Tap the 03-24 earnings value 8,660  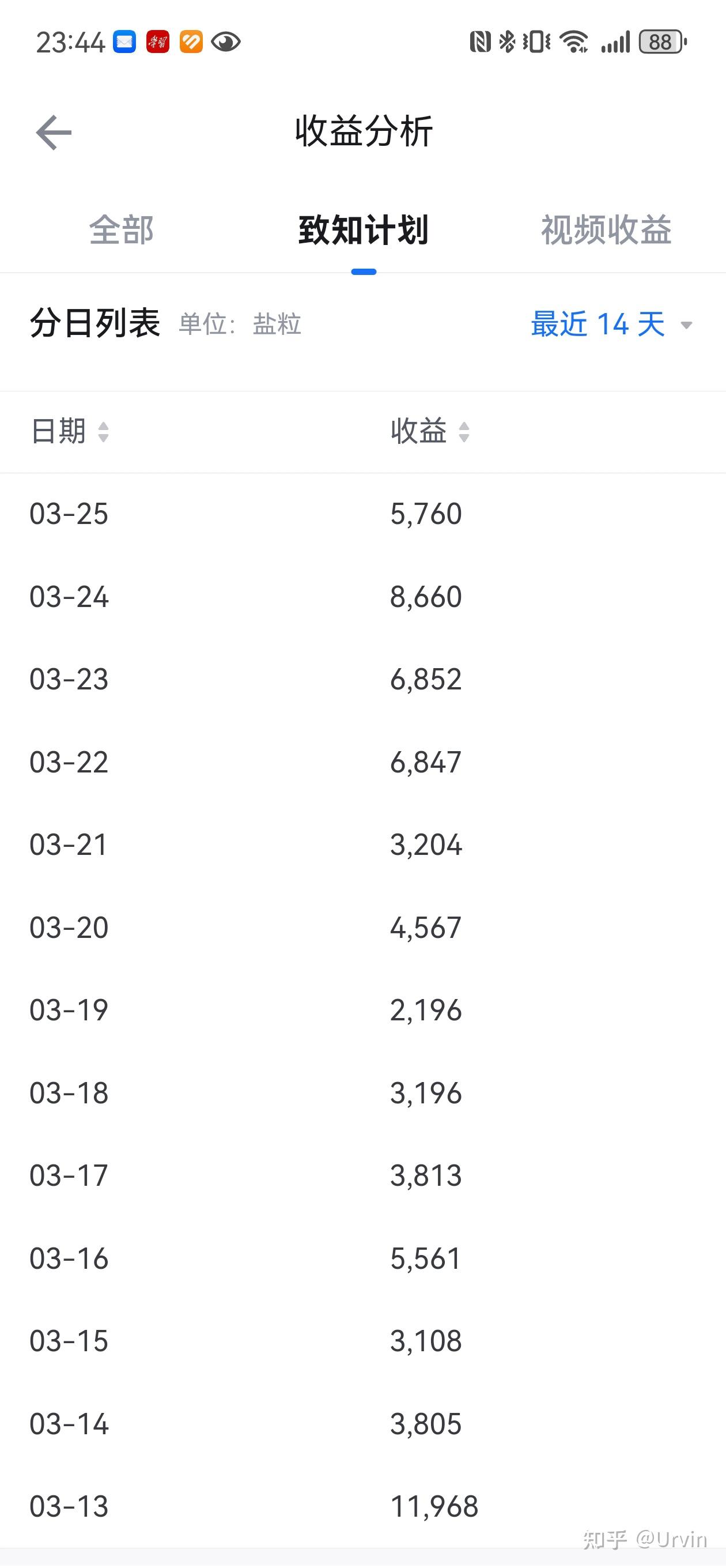click(426, 597)
